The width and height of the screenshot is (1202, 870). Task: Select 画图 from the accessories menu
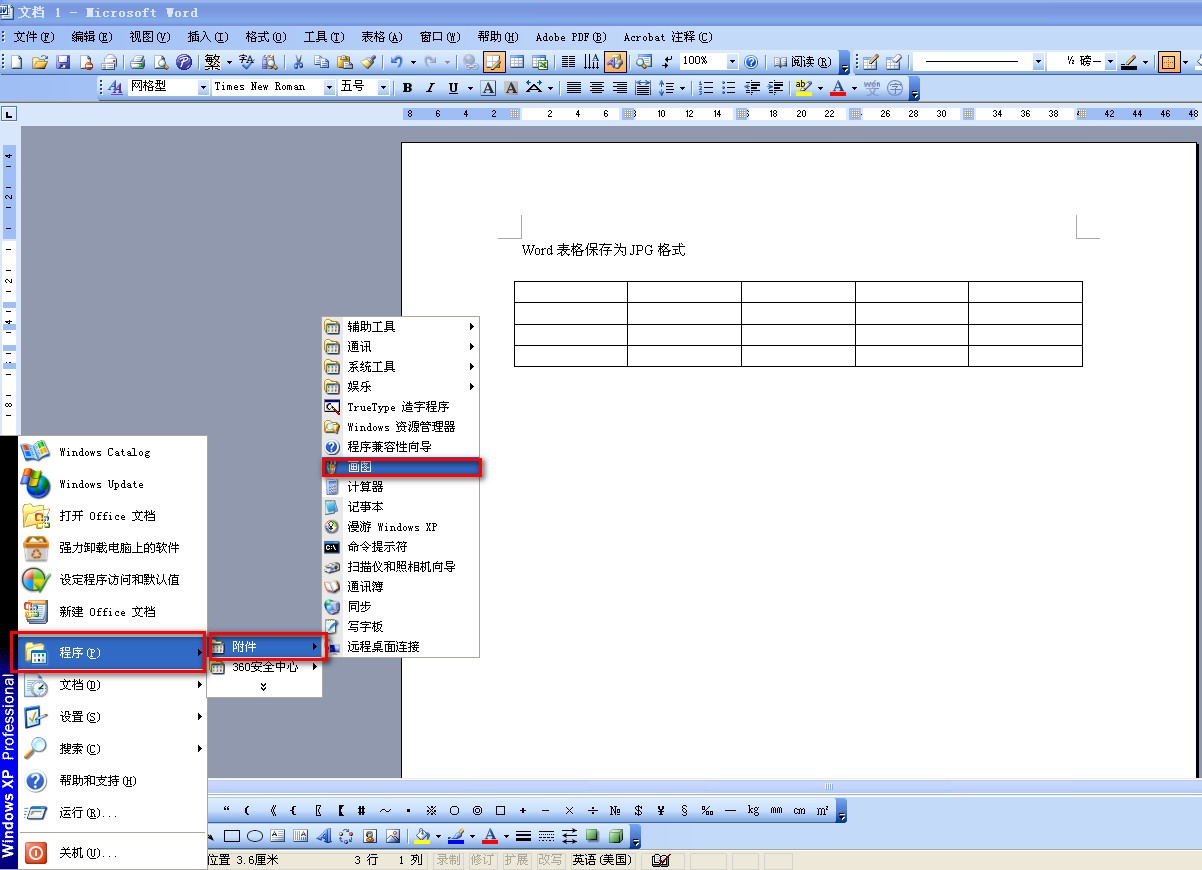[x=401, y=467]
